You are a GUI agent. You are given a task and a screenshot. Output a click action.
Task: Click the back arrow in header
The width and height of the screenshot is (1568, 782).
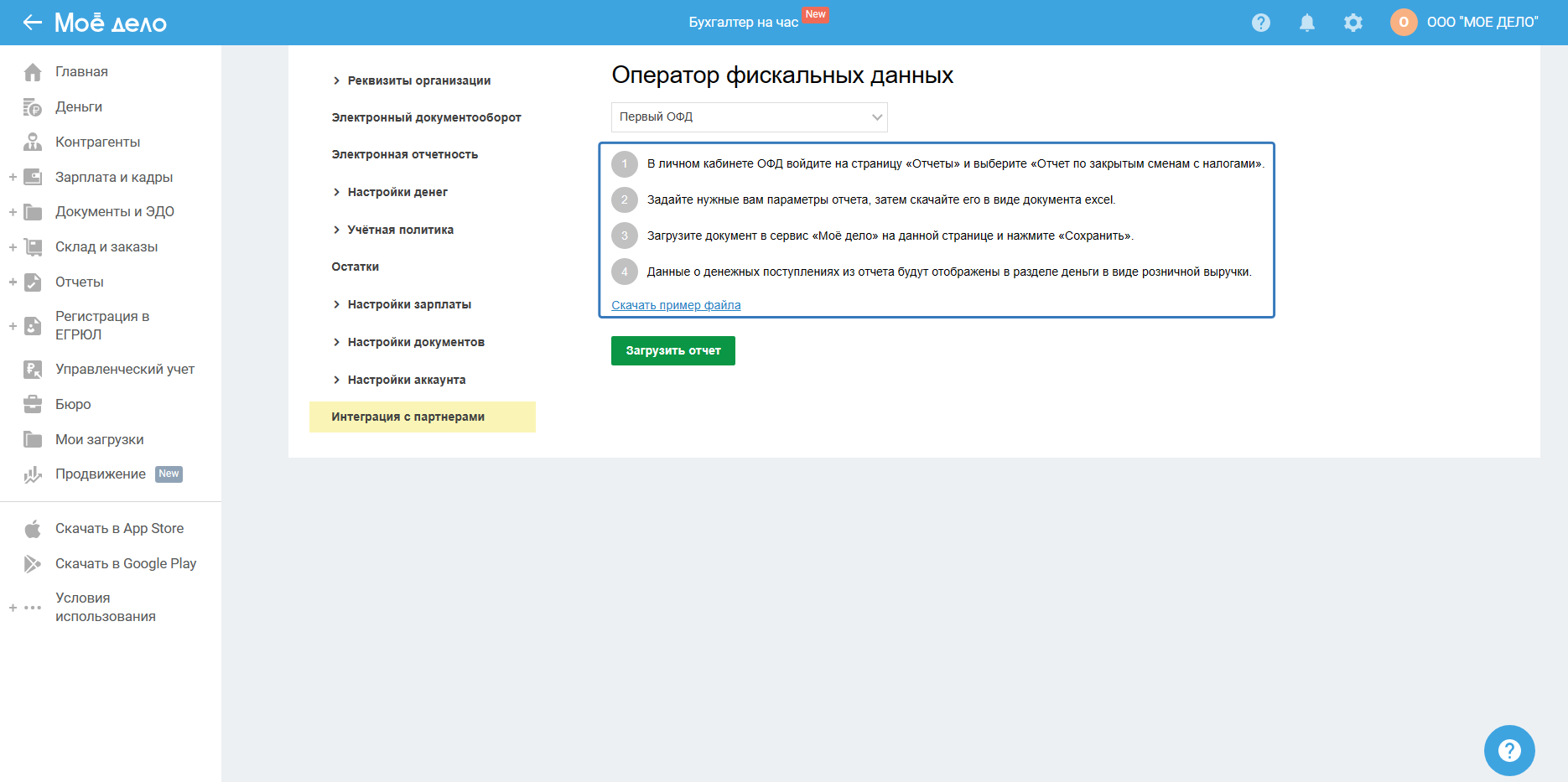tap(33, 23)
